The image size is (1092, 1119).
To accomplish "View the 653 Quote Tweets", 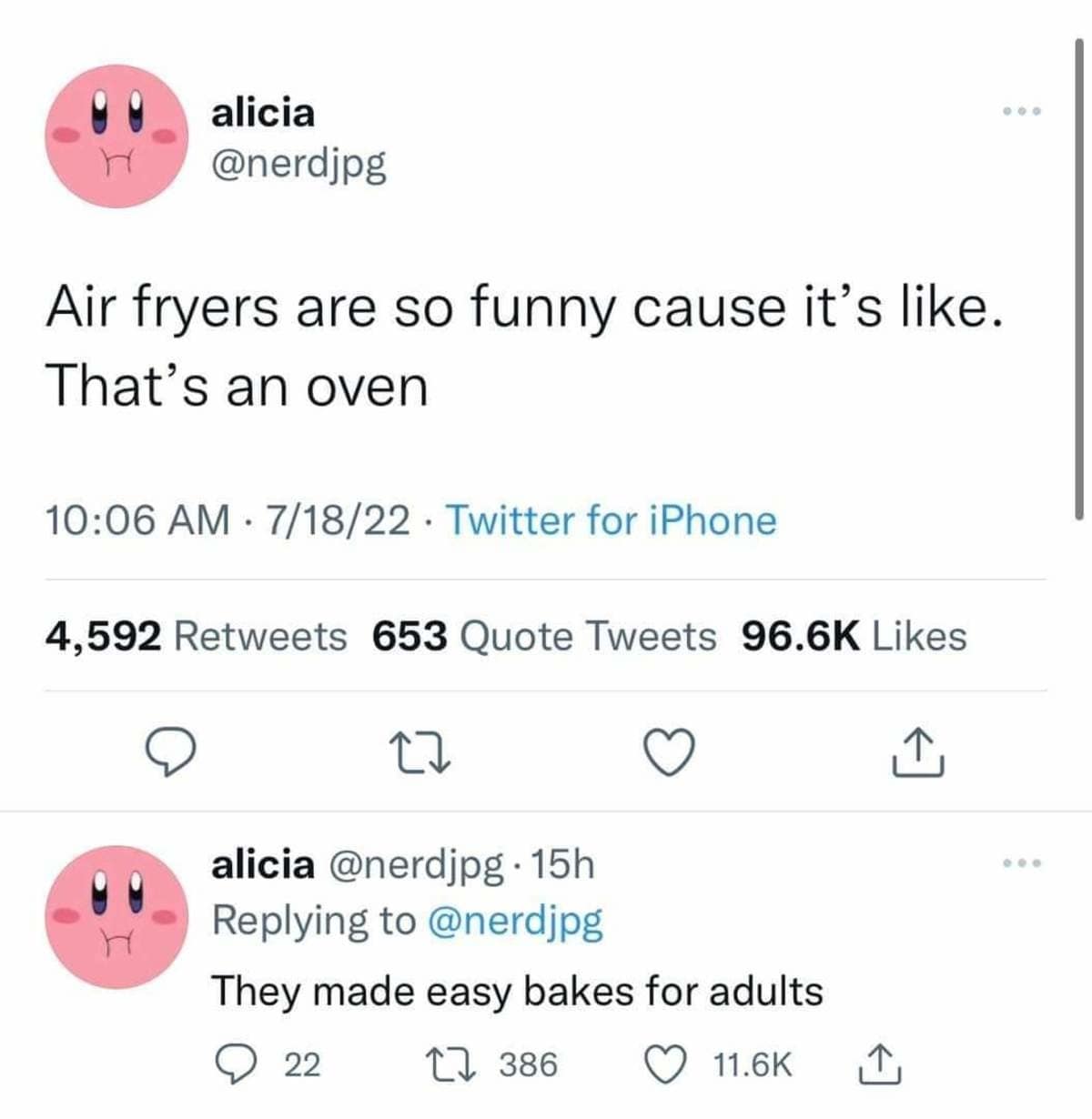I will click(x=544, y=636).
